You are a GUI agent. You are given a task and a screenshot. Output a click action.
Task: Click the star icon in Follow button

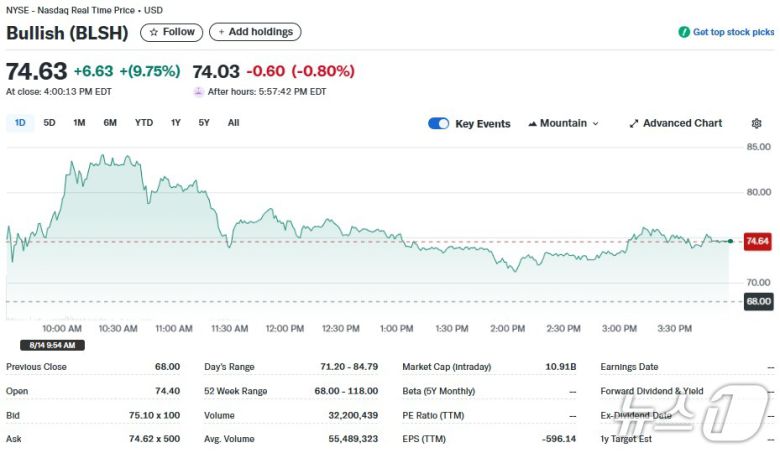(153, 32)
